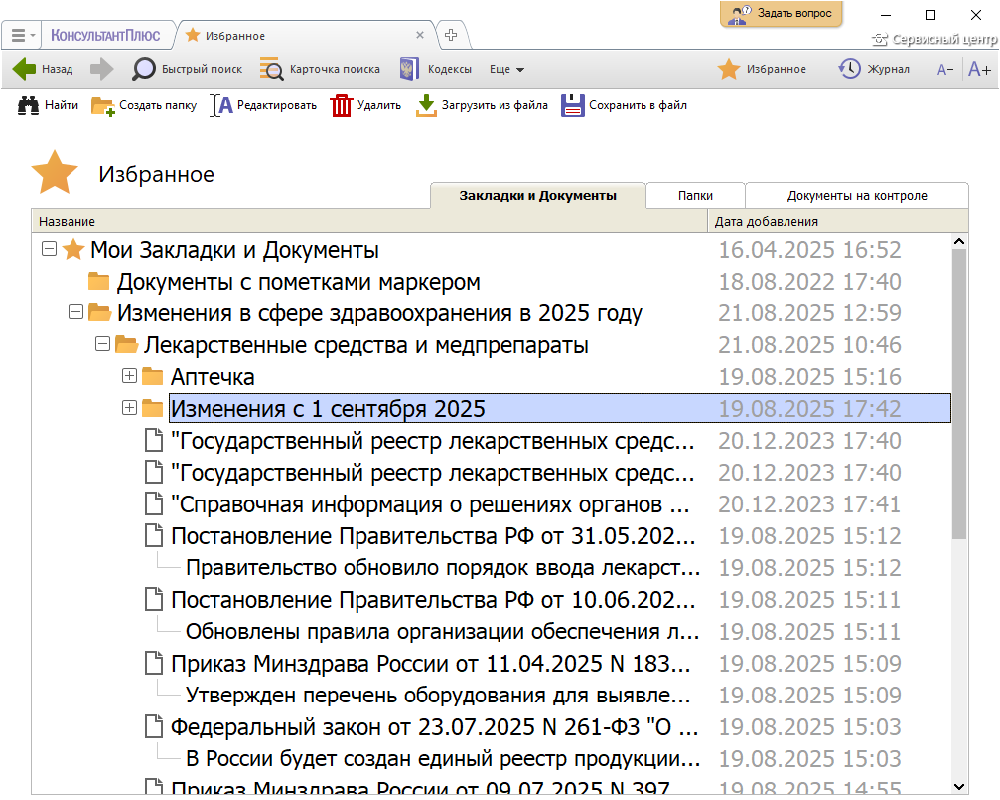Switch to Документы на контроле tab

pos(857,196)
